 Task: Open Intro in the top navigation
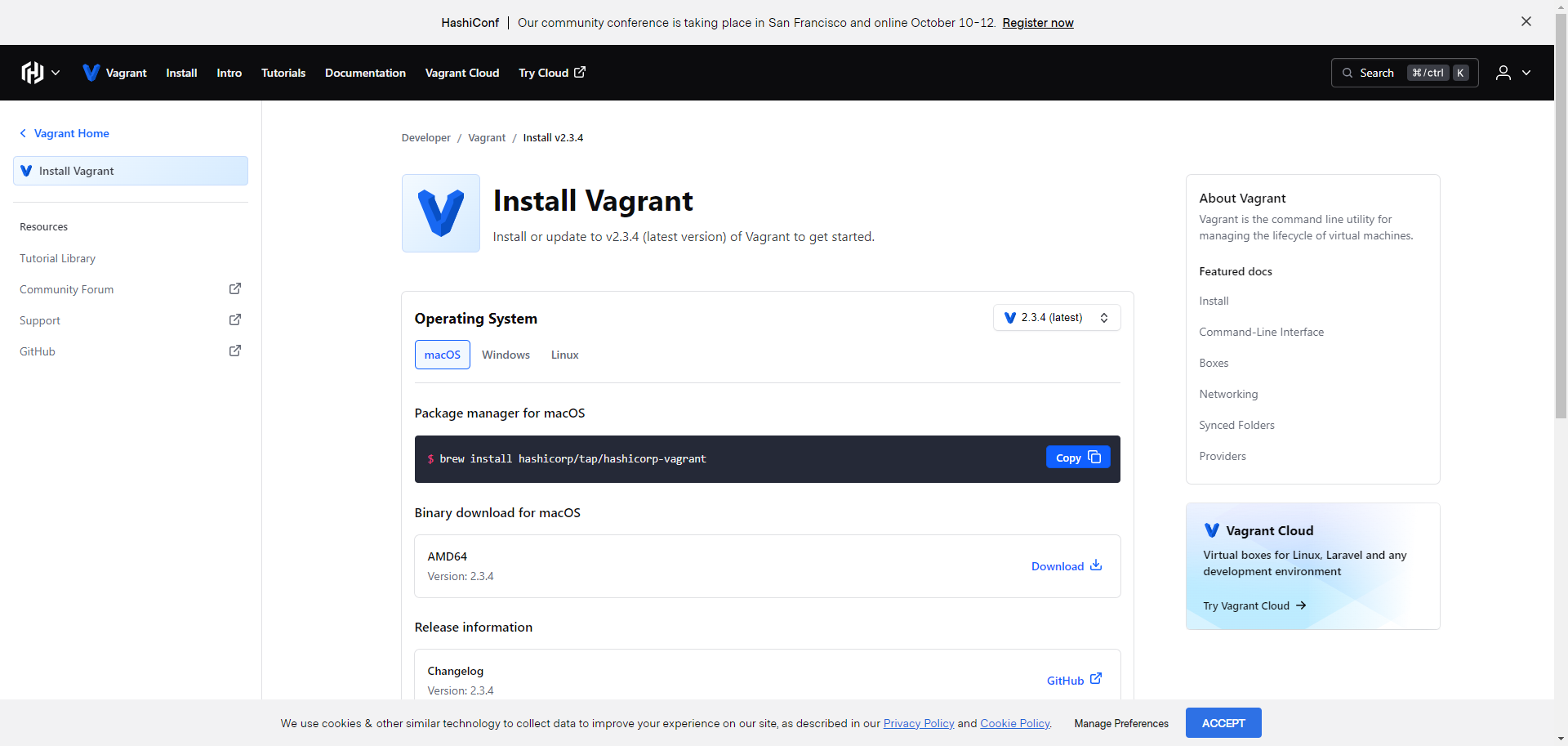click(229, 73)
